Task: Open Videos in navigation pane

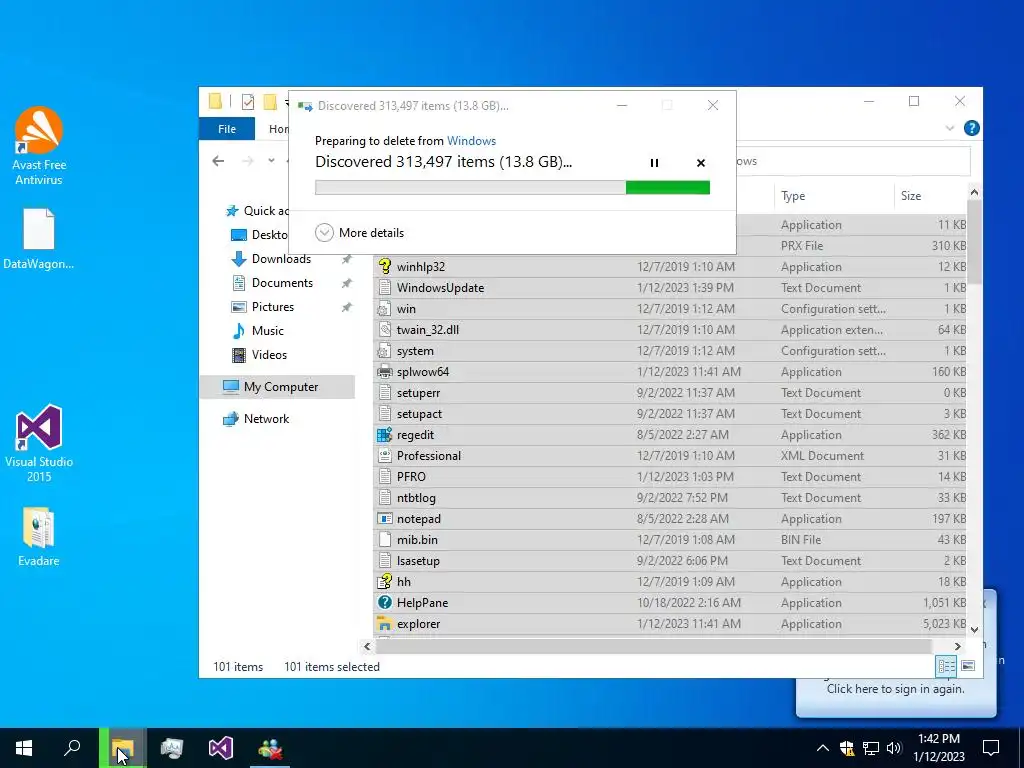Action: [269, 355]
